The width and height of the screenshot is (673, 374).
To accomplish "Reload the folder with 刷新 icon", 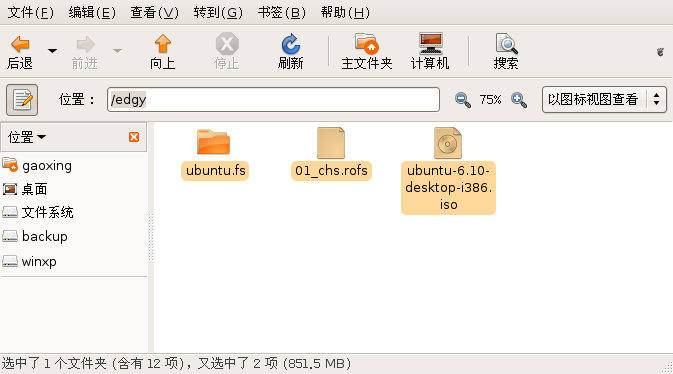I will click(291, 44).
